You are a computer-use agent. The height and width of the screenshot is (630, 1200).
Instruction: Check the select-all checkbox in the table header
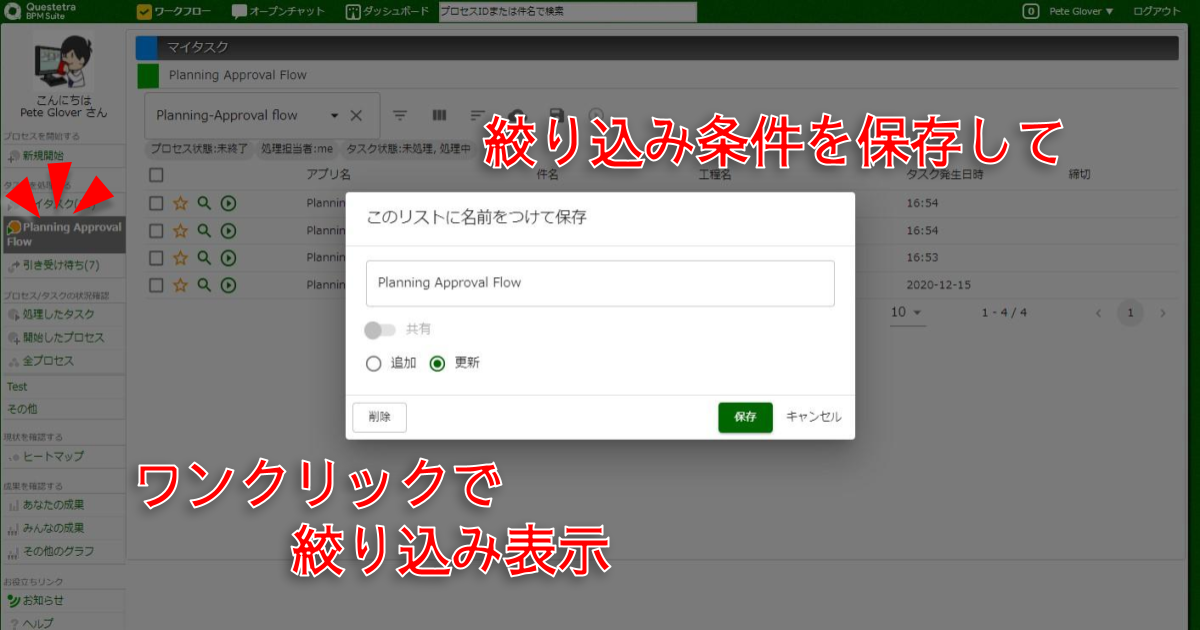coord(156,175)
